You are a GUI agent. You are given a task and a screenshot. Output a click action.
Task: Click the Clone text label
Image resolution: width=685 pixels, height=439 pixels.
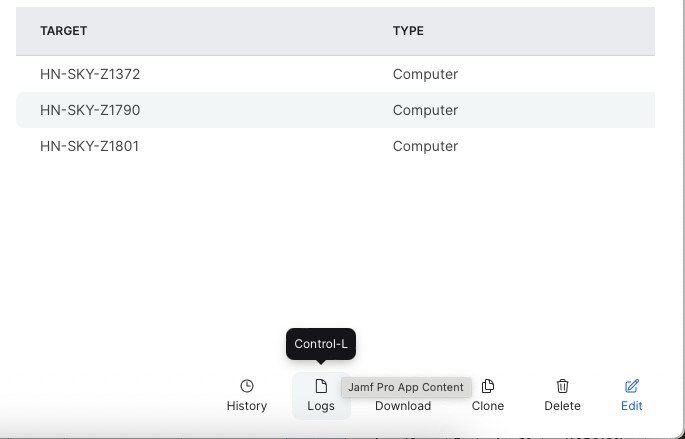tap(488, 406)
